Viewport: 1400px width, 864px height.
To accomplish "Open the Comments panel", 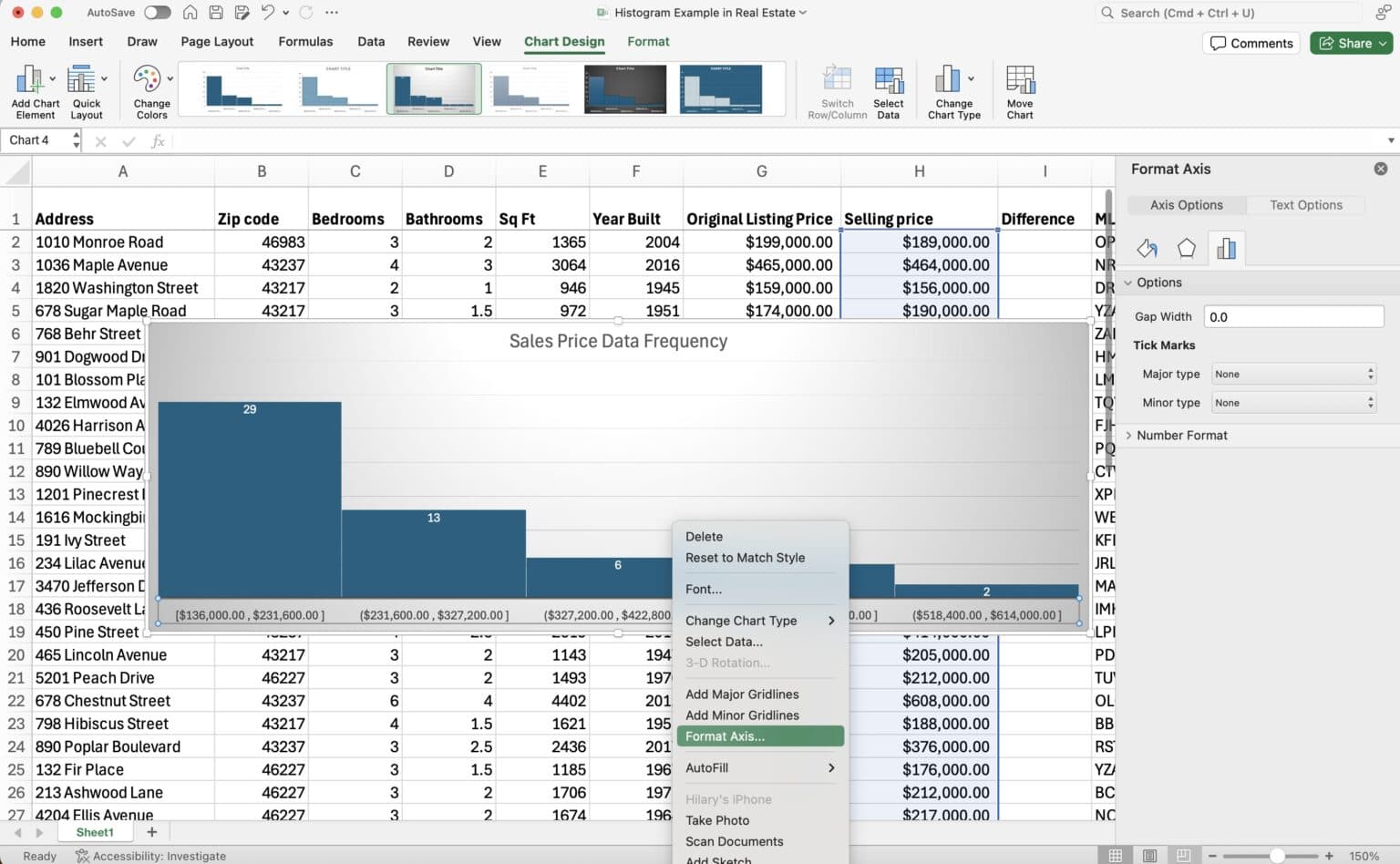I will tap(1251, 43).
